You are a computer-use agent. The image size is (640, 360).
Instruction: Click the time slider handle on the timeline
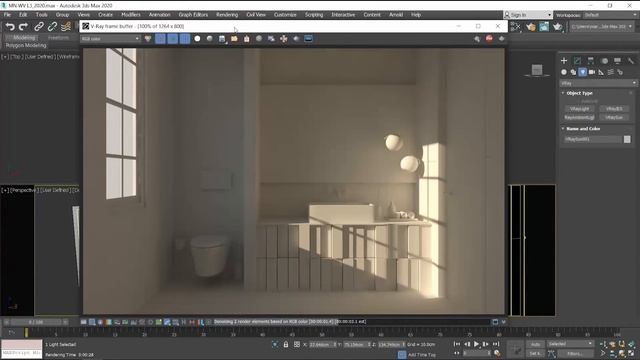tap(27, 333)
